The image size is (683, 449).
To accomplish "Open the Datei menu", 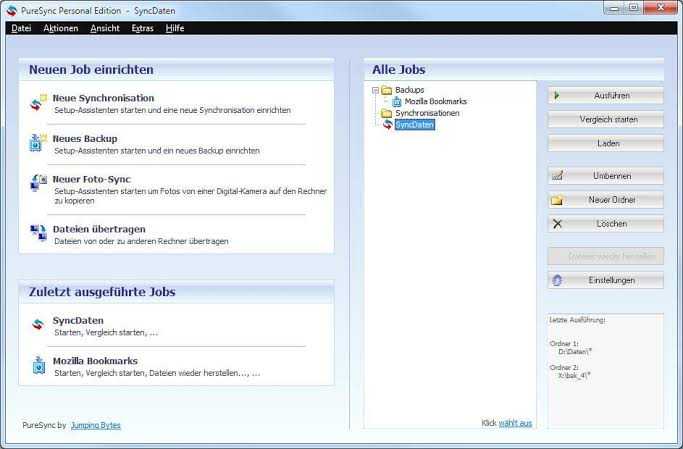I will pyautogui.click(x=21, y=28).
